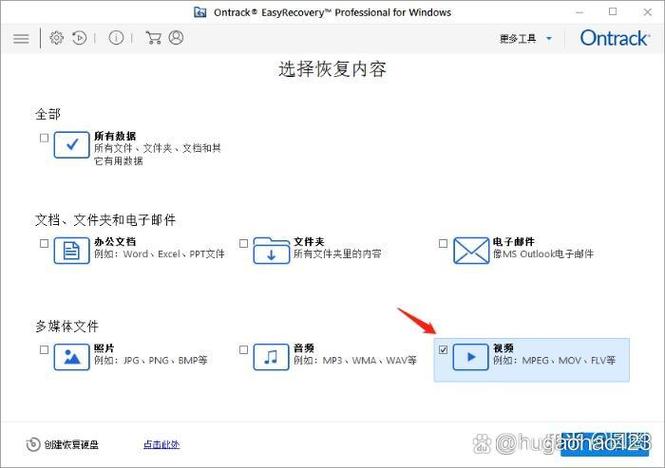Click the 文件夹 folder icon
Viewport: 665px width, 468px height.
point(271,250)
